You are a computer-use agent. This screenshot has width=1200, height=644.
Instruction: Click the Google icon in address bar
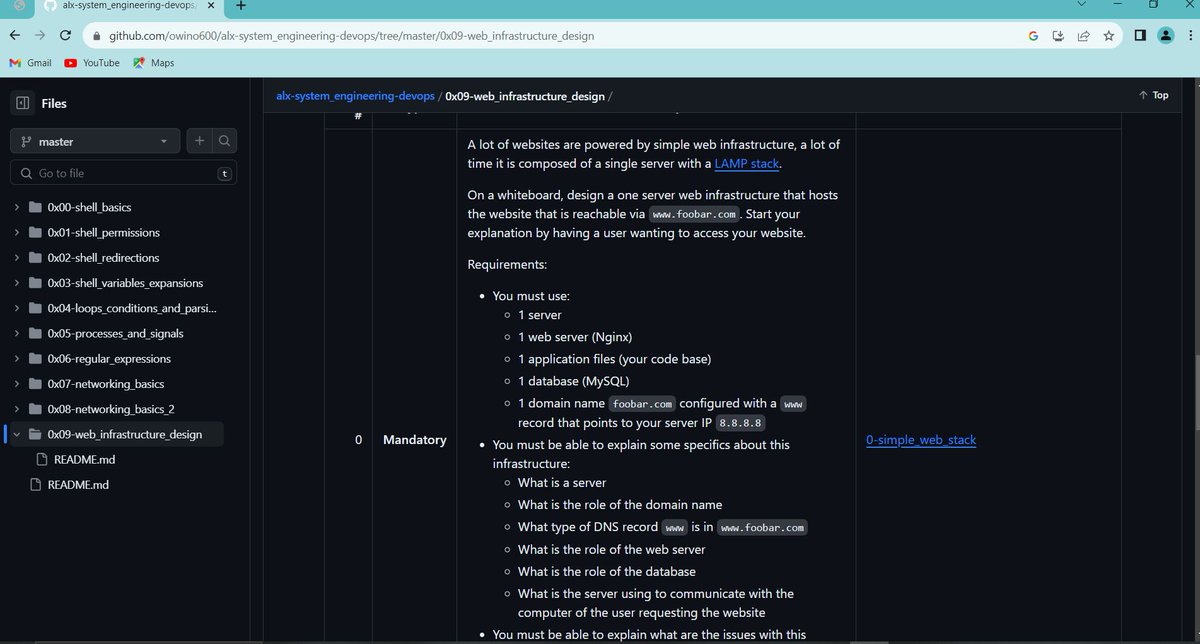tap(1033, 35)
